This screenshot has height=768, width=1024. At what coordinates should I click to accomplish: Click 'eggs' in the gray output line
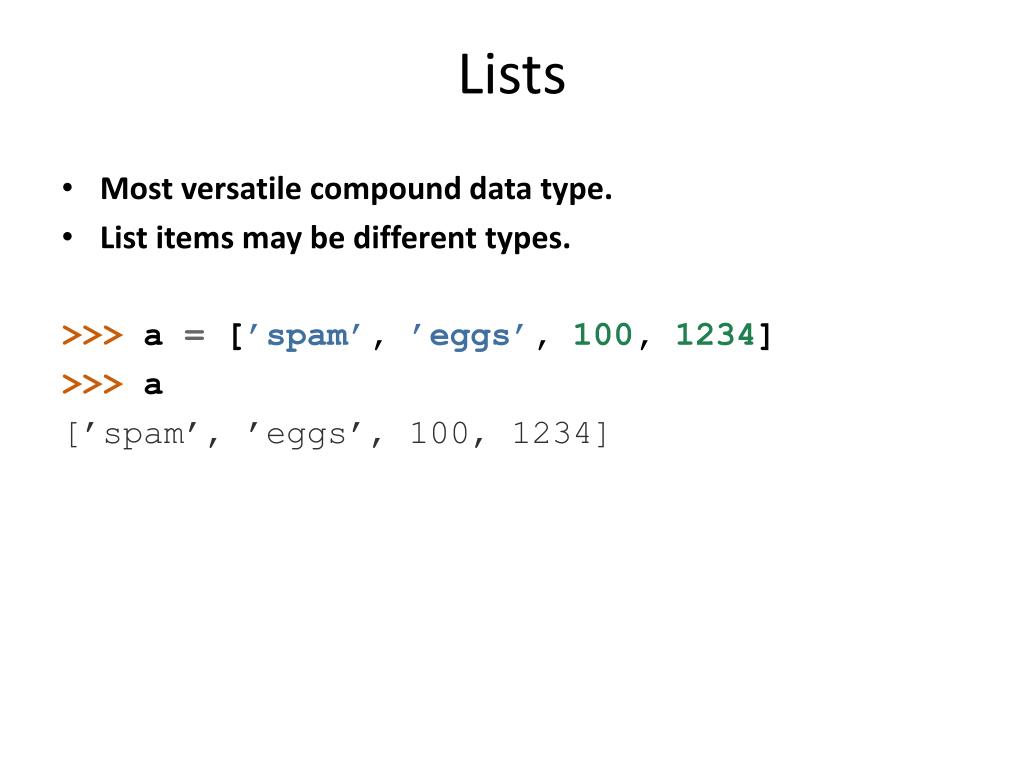point(304,434)
